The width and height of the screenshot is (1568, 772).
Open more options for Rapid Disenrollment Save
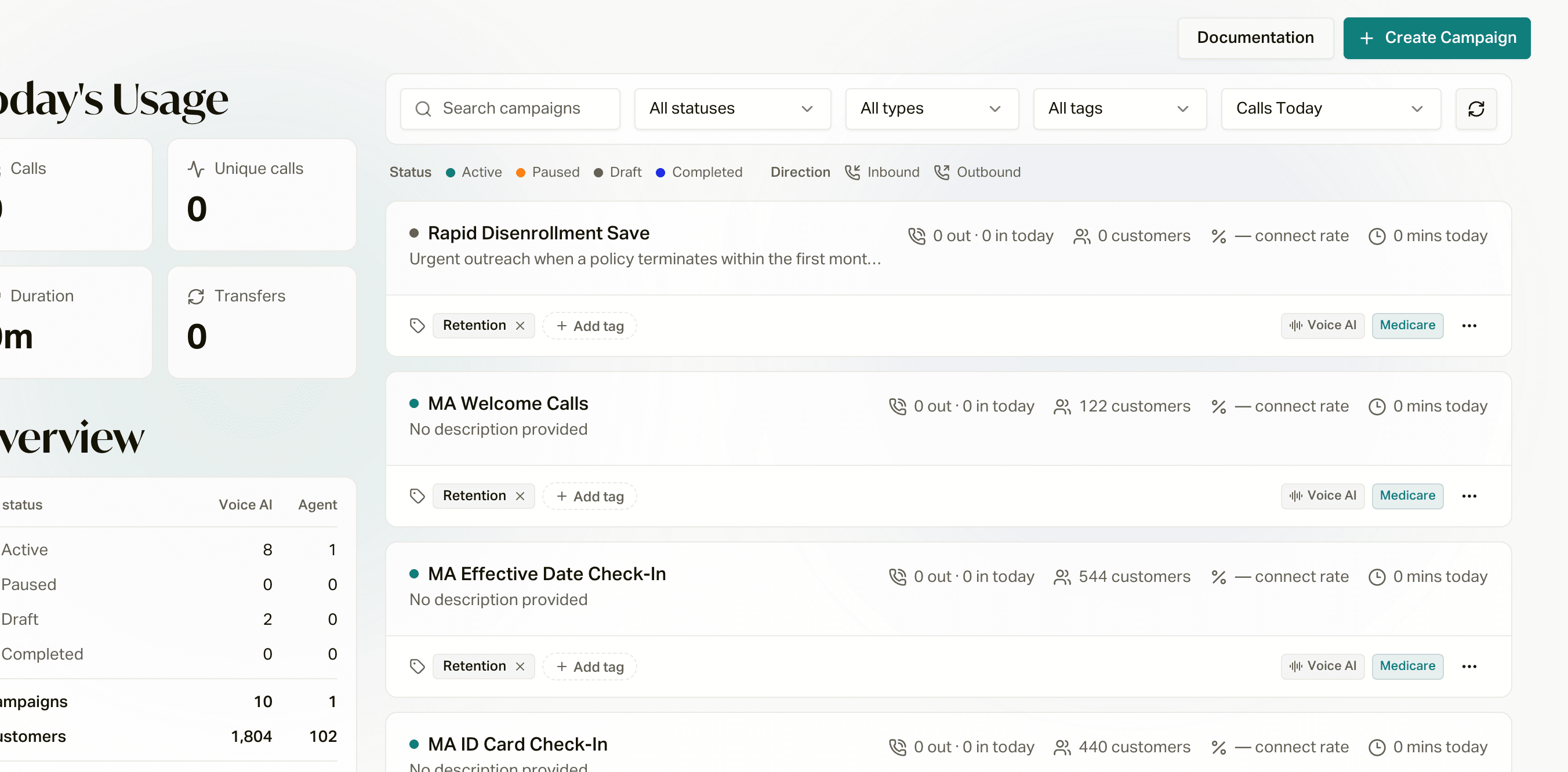click(x=1469, y=326)
